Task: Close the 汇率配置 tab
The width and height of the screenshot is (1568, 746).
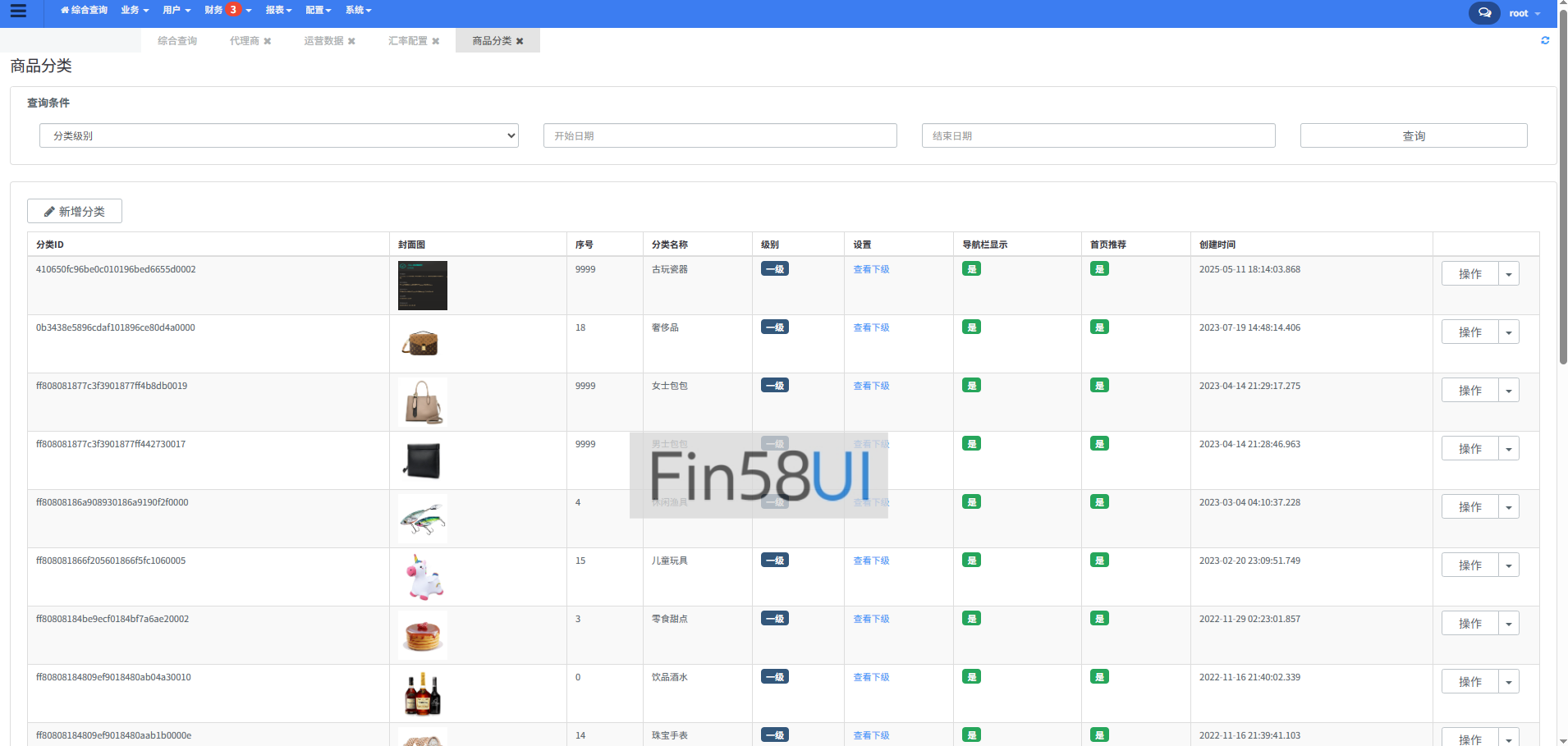Action: 436,41
